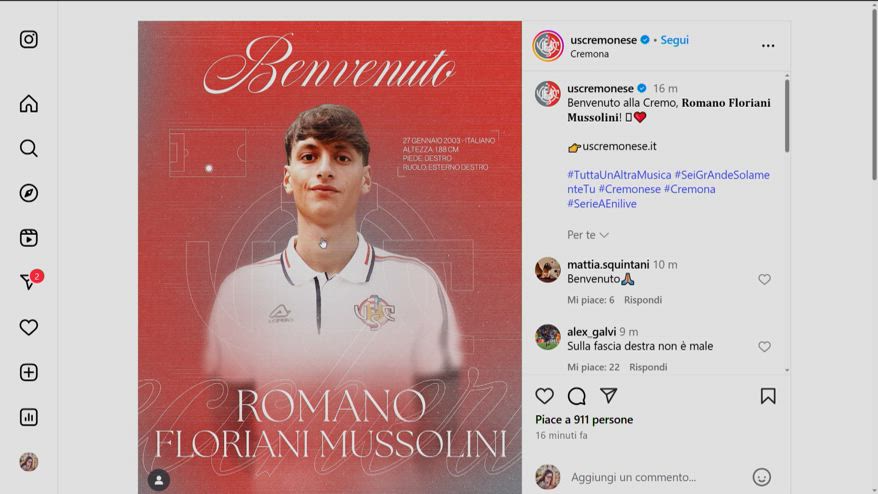This screenshot has width=878, height=494.
Task: Open the Search magnifier in sidebar
Action: point(29,148)
